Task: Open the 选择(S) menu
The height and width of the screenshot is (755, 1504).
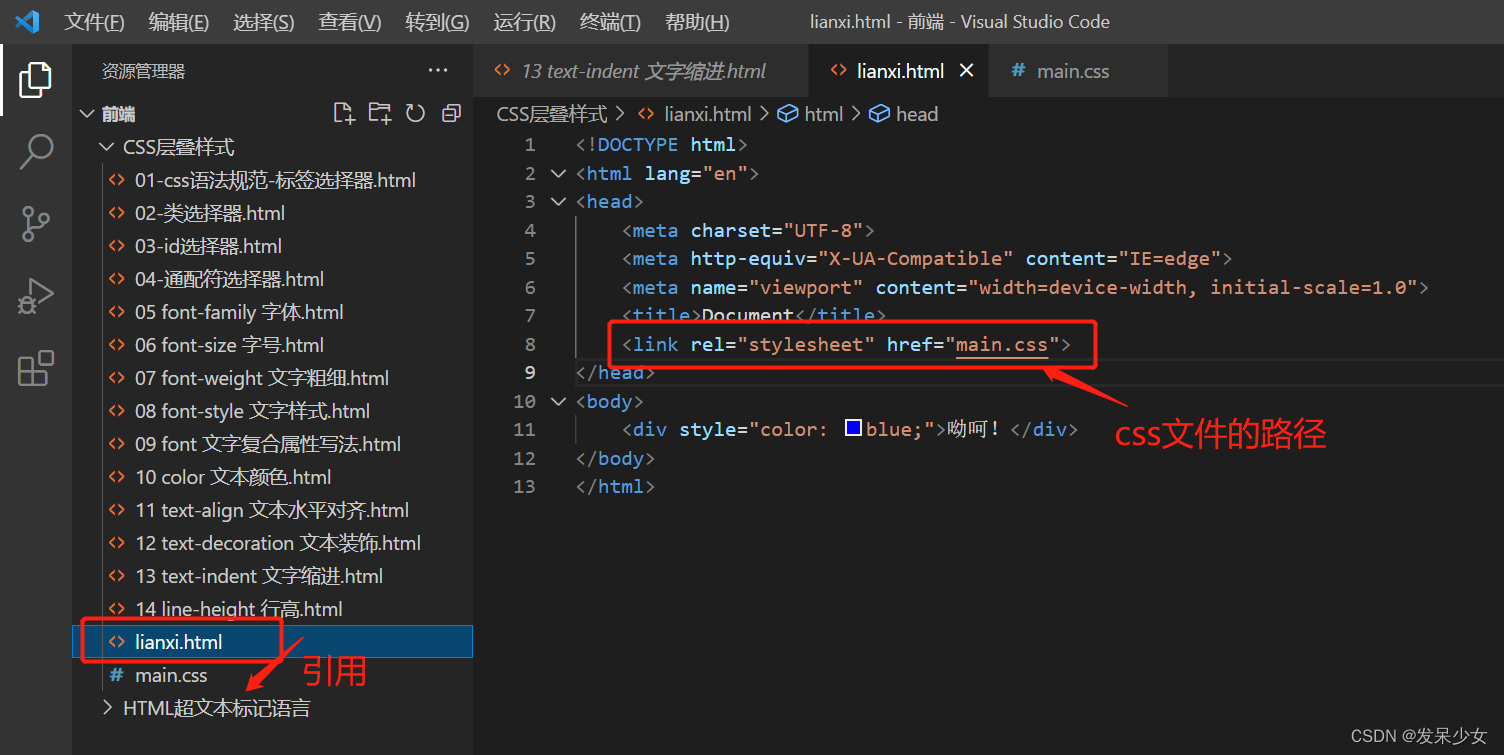Action: click(x=264, y=22)
